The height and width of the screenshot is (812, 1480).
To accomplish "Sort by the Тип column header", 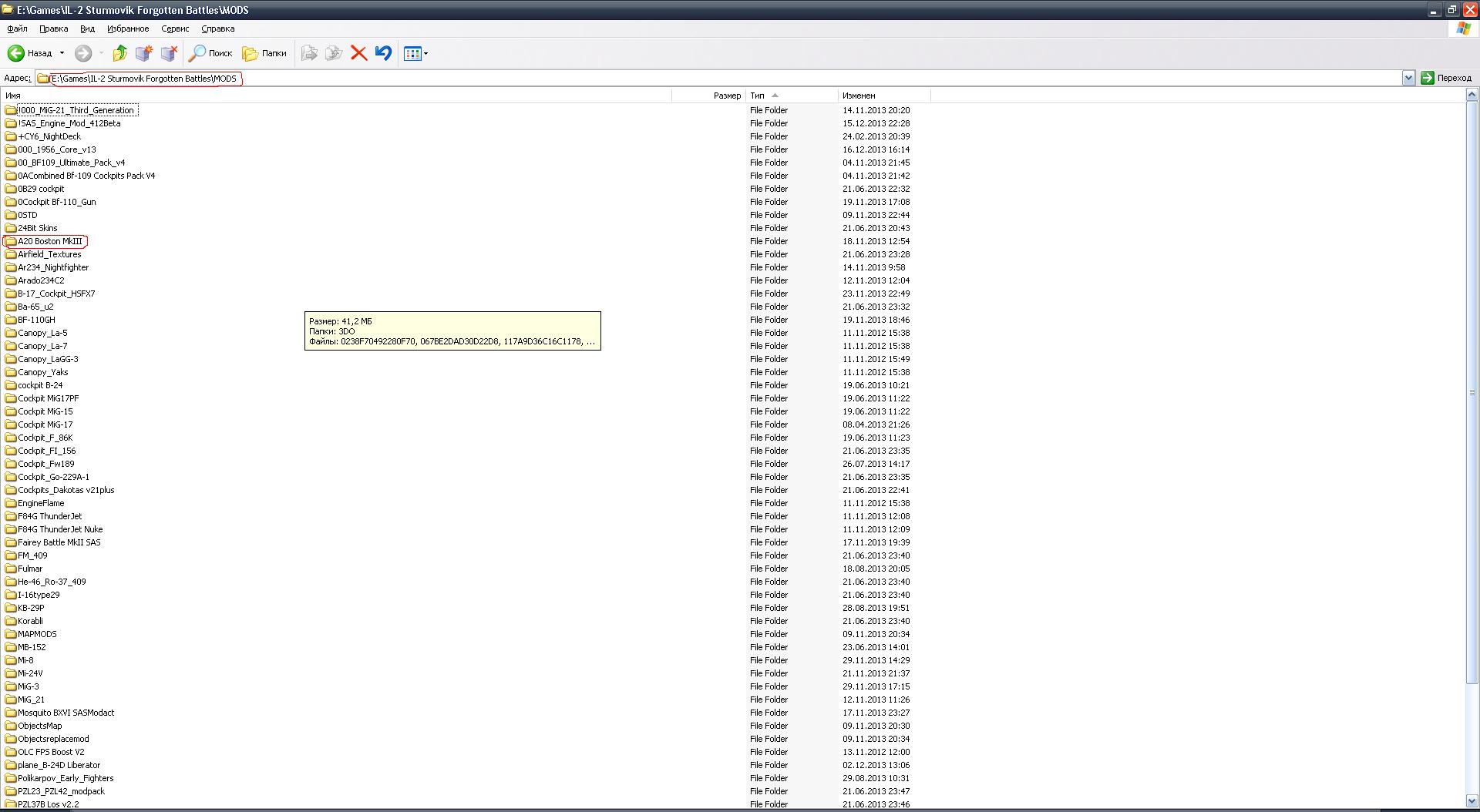I will (792, 96).
